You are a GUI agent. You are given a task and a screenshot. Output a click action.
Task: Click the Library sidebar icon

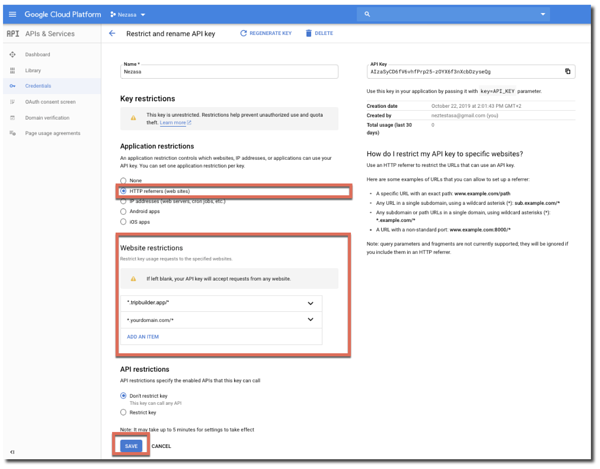coord(12,70)
